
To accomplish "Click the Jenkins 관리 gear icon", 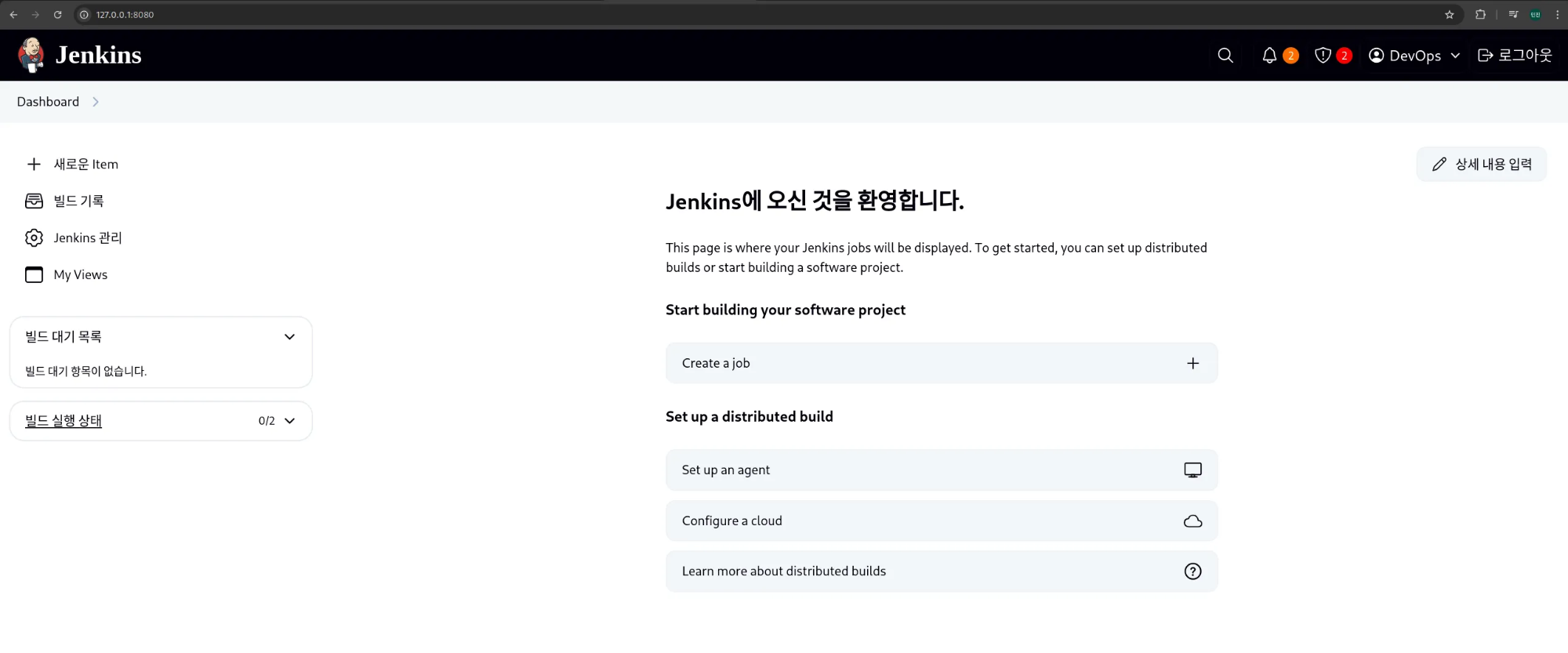I will pyautogui.click(x=34, y=238).
